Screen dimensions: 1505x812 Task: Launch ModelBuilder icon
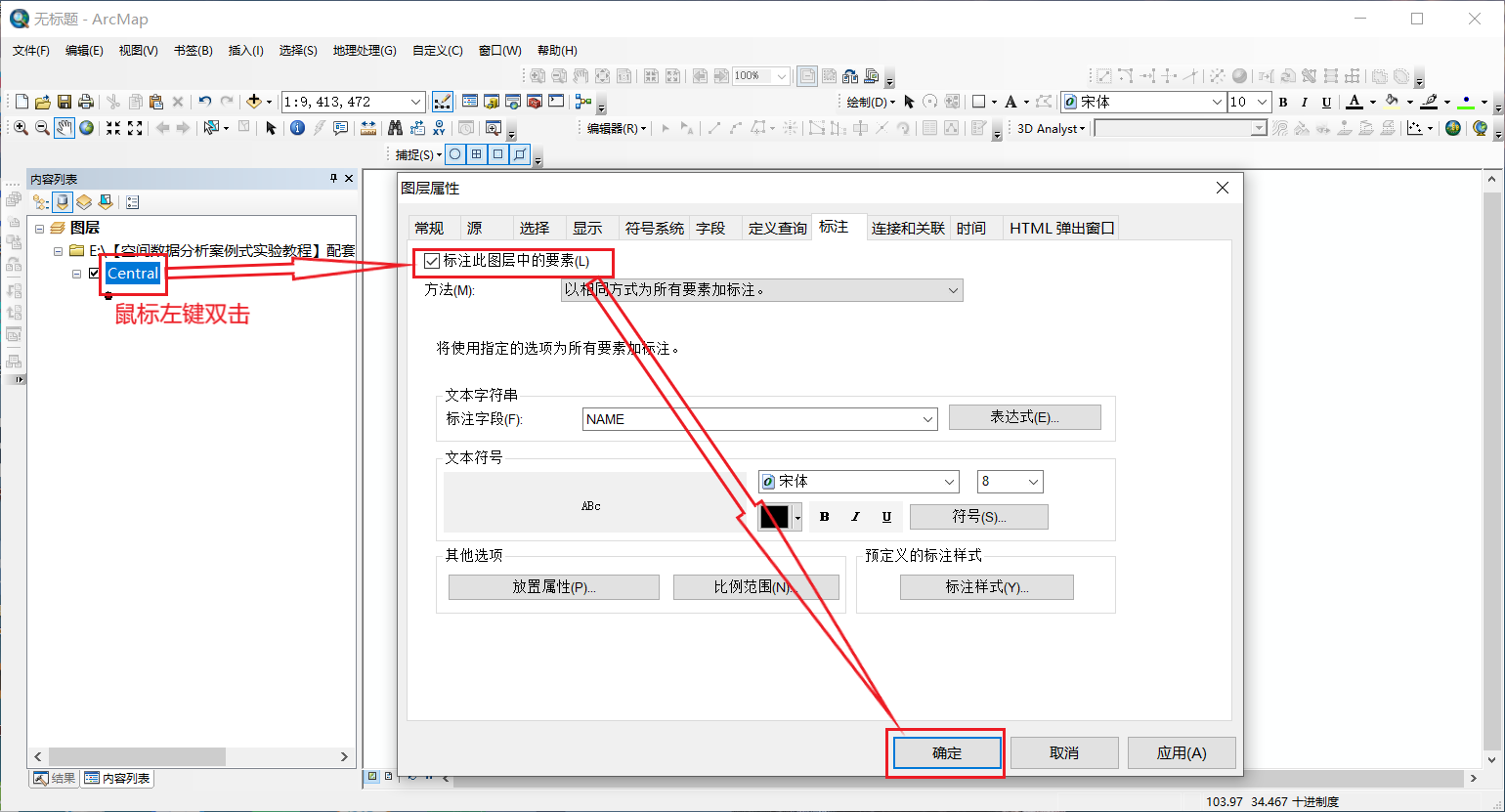(x=583, y=102)
